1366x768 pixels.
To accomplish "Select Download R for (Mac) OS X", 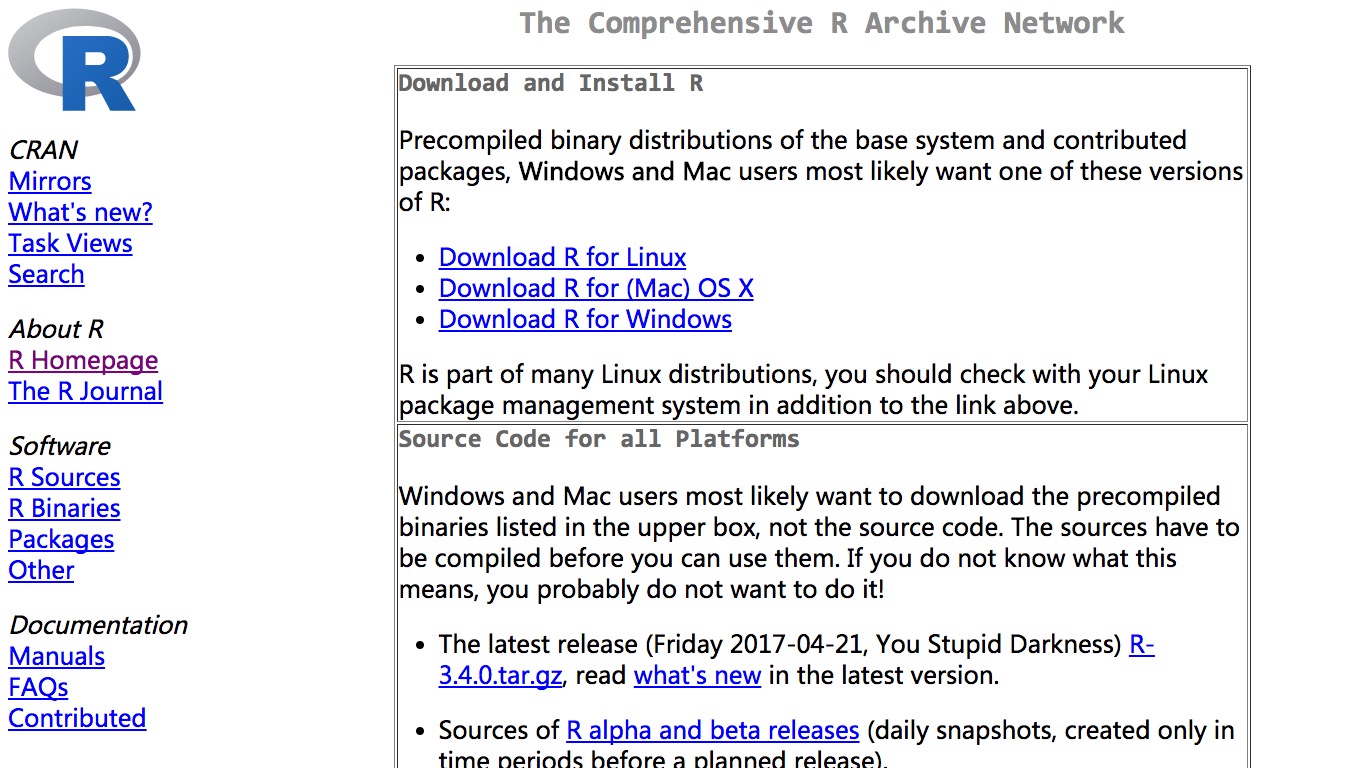I will tap(596, 288).
